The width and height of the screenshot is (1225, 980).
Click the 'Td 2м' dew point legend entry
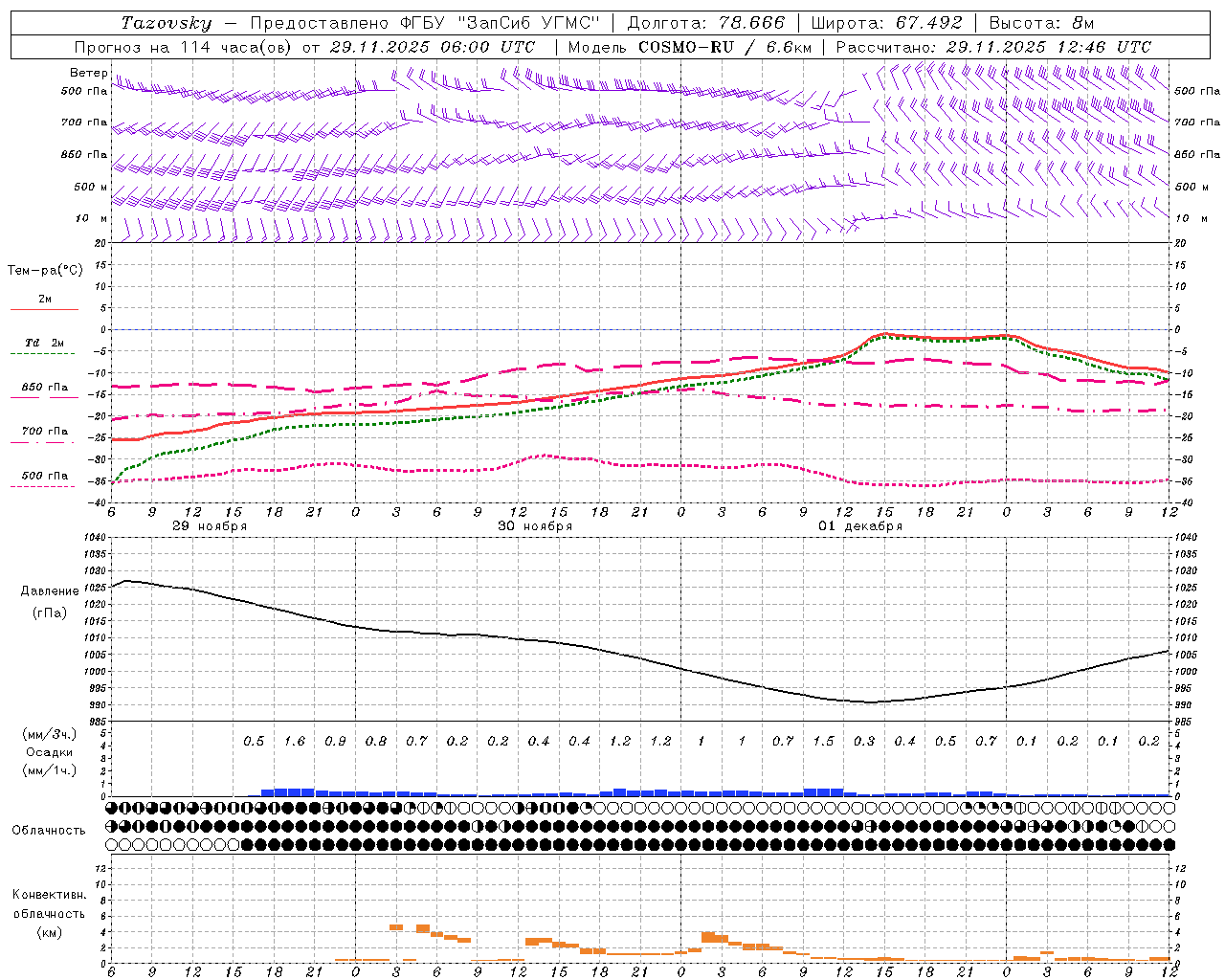point(45,343)
